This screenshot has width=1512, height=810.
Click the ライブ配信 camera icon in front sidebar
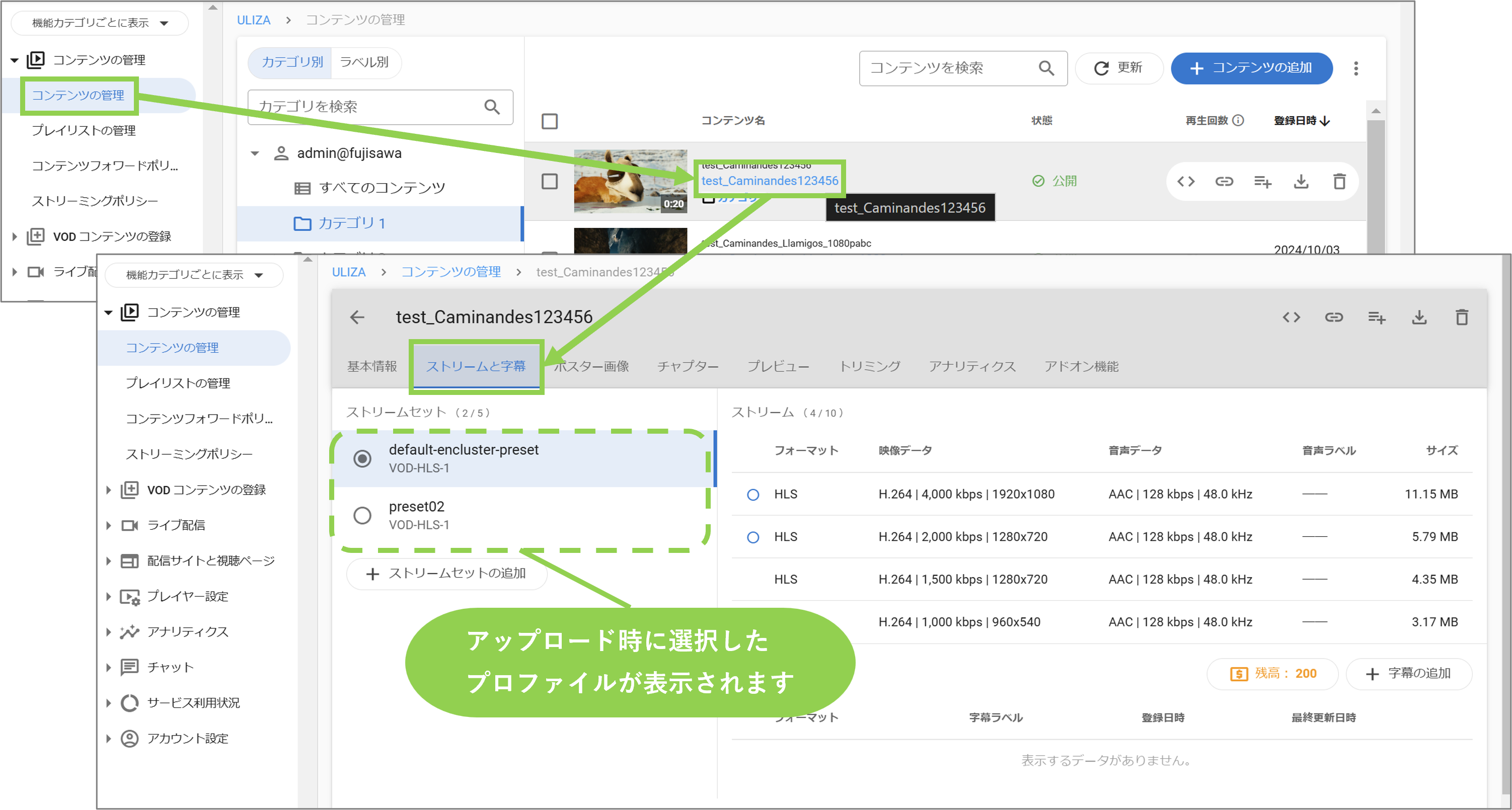[x=130, y=525]
